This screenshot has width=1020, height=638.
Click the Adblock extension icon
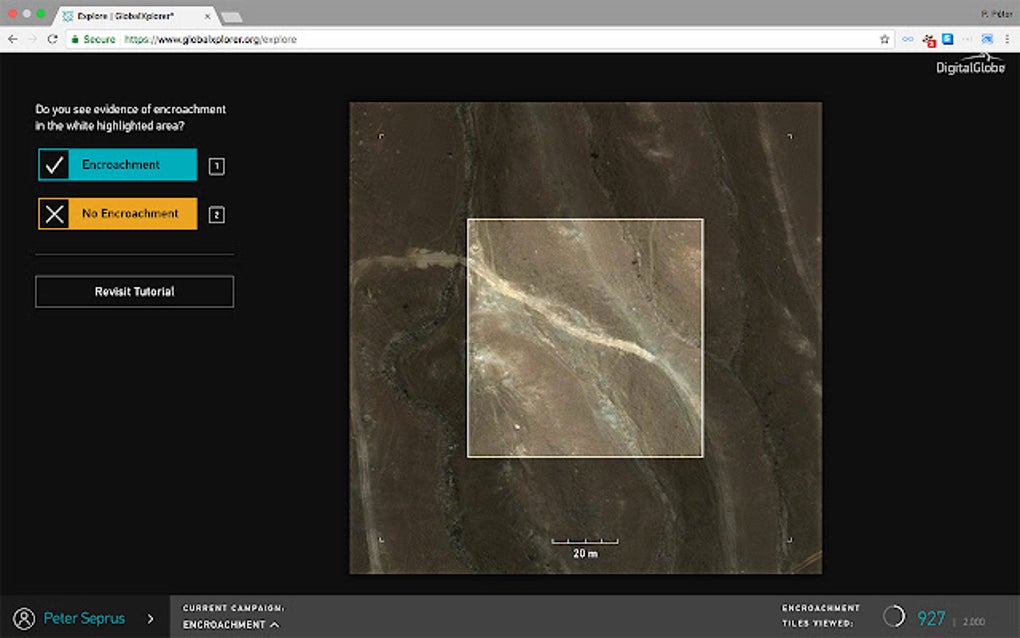point(930,39)
